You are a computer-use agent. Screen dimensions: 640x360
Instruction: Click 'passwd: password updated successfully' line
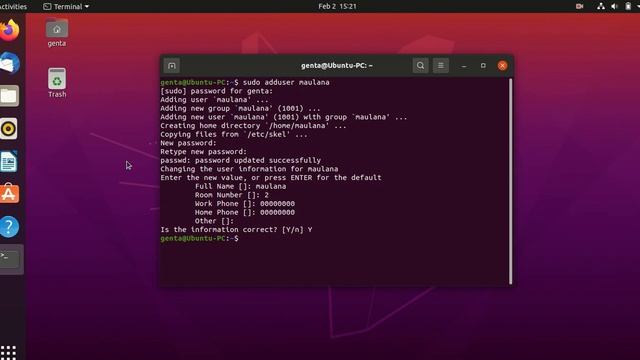240,160
